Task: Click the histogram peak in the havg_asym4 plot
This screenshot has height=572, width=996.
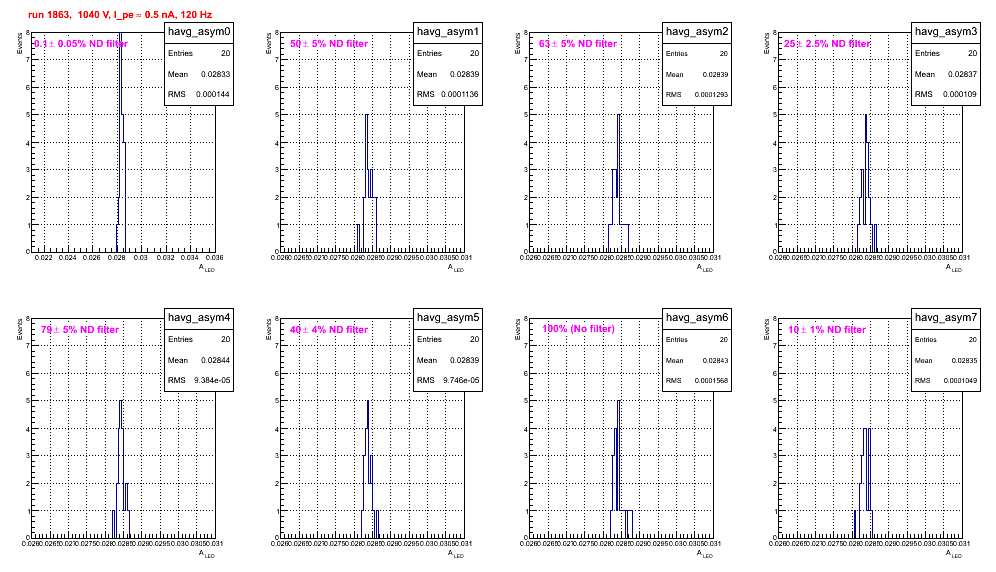Action: 121,401
